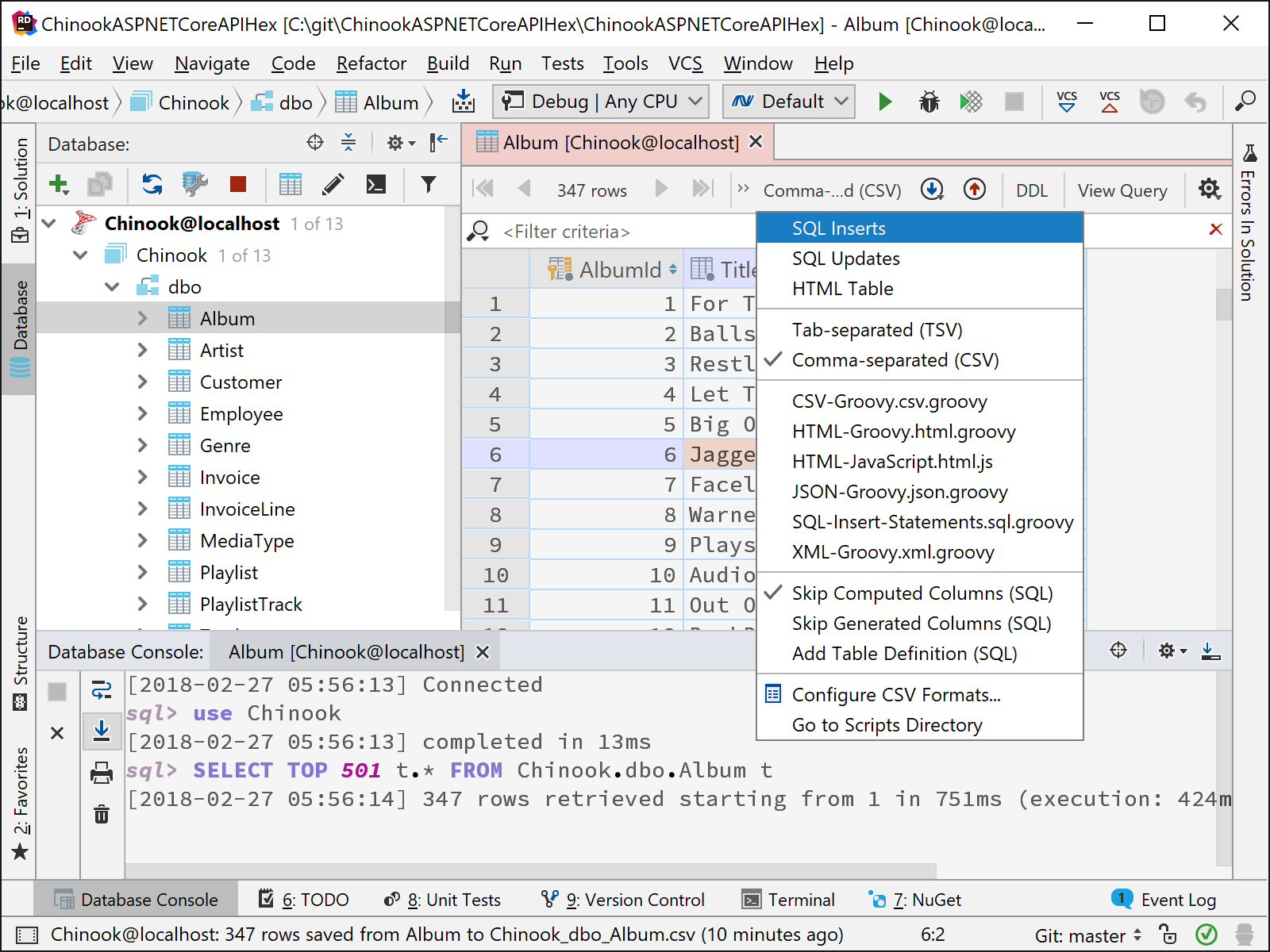
Task: Click the Filter funnel icon
Action: point(429,185)
